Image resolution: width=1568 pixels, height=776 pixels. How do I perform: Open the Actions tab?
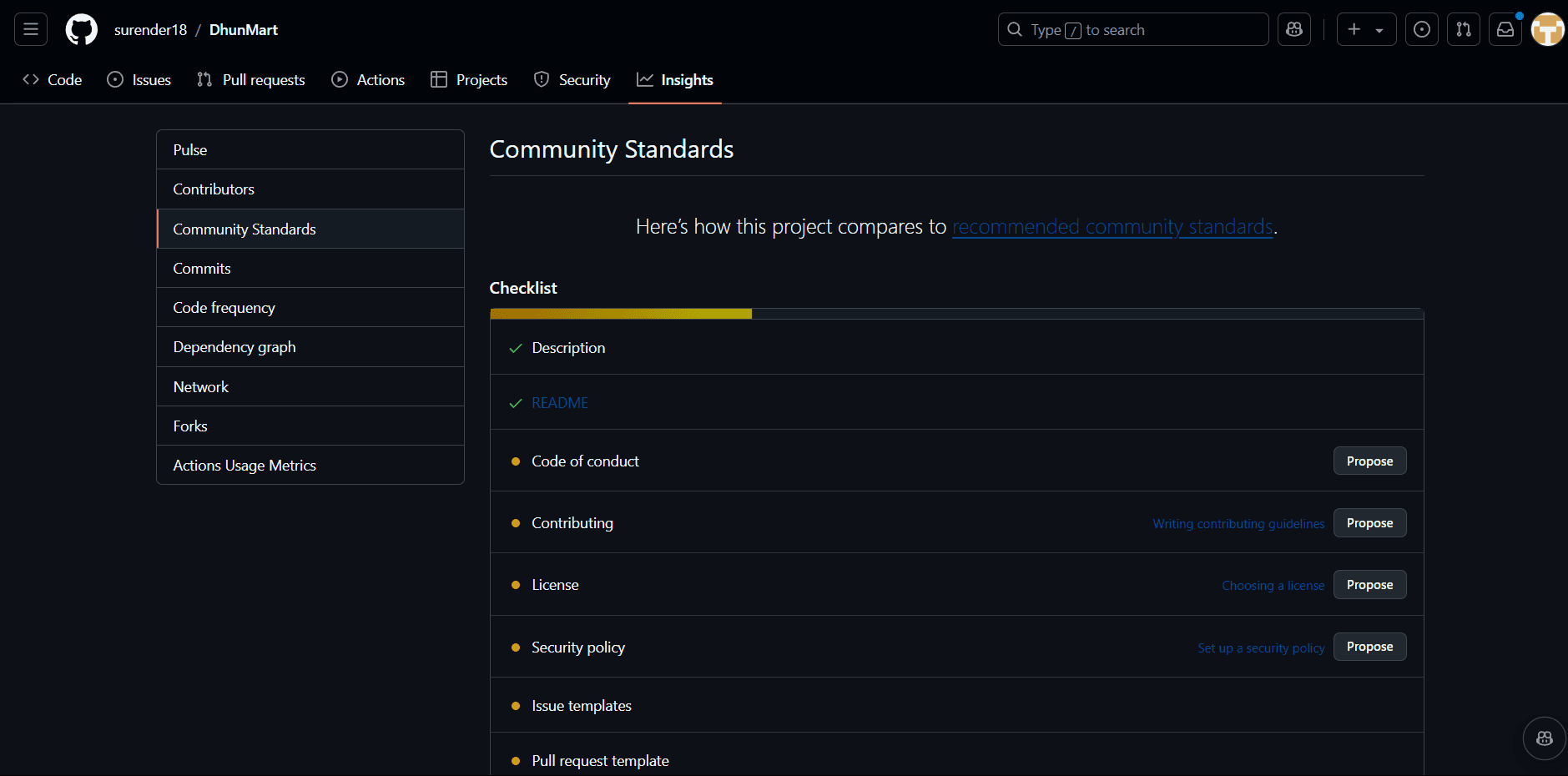tap(368, 80)
